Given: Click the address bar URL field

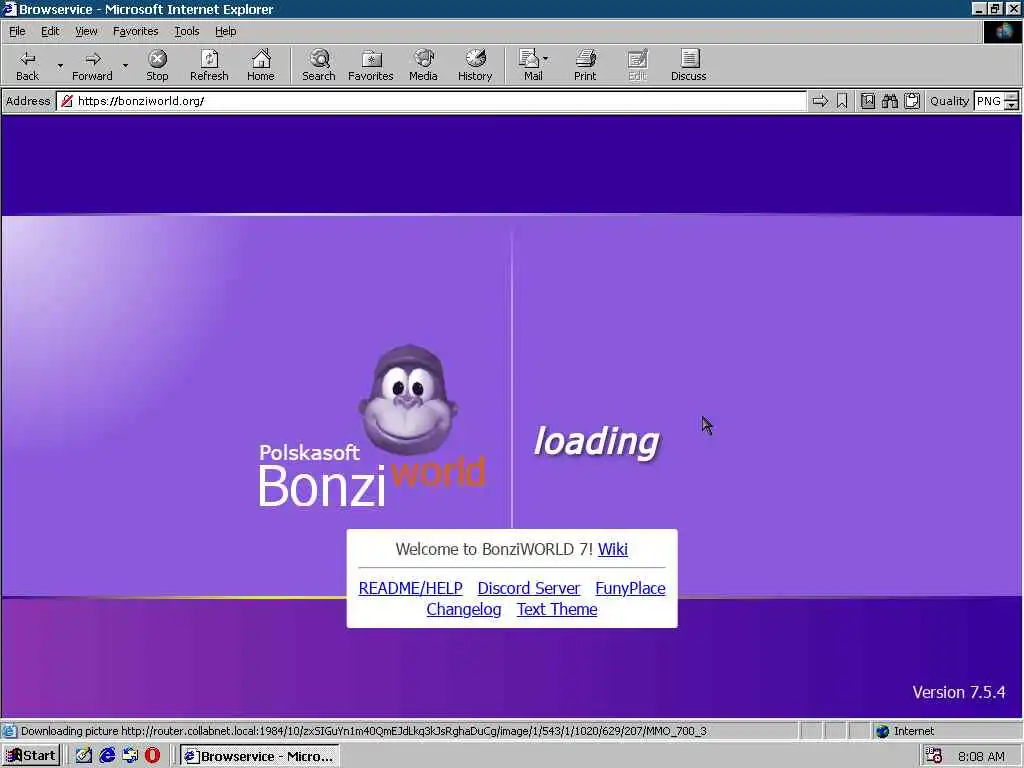Looking at the screenshot, I should click(431, 101).
